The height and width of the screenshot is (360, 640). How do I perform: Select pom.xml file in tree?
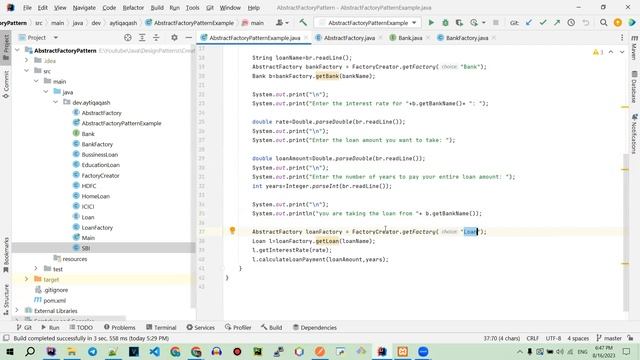tap(54, 300)
